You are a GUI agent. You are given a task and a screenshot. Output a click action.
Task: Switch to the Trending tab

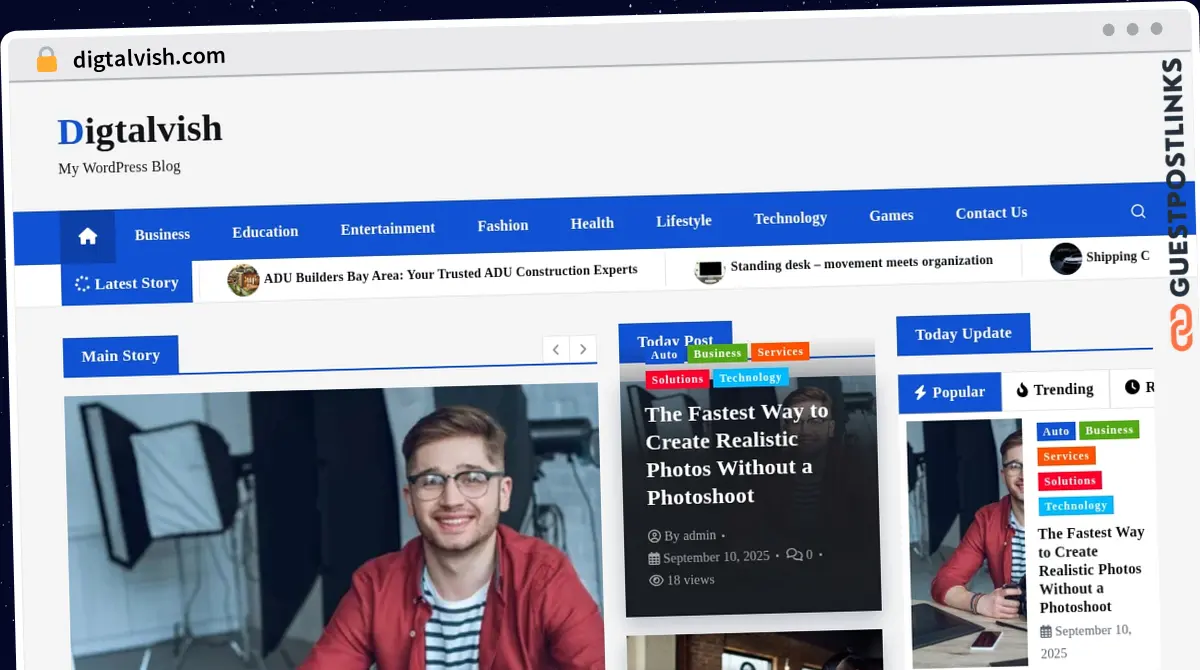coord(1054,389)
